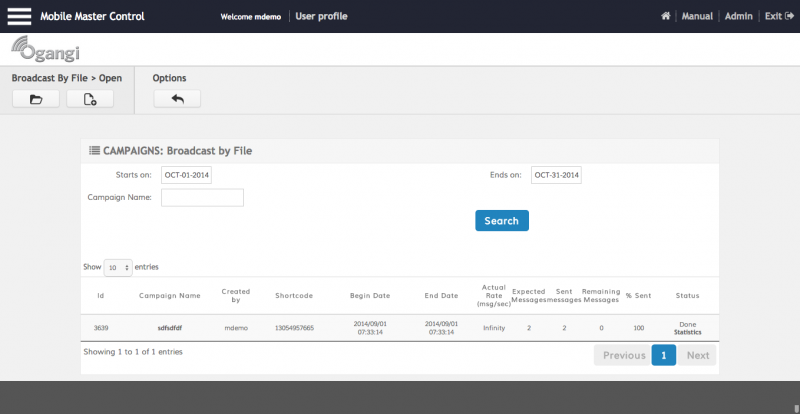Expand the Show entries dropdown

pyautogui.click(x=118, y=268)
